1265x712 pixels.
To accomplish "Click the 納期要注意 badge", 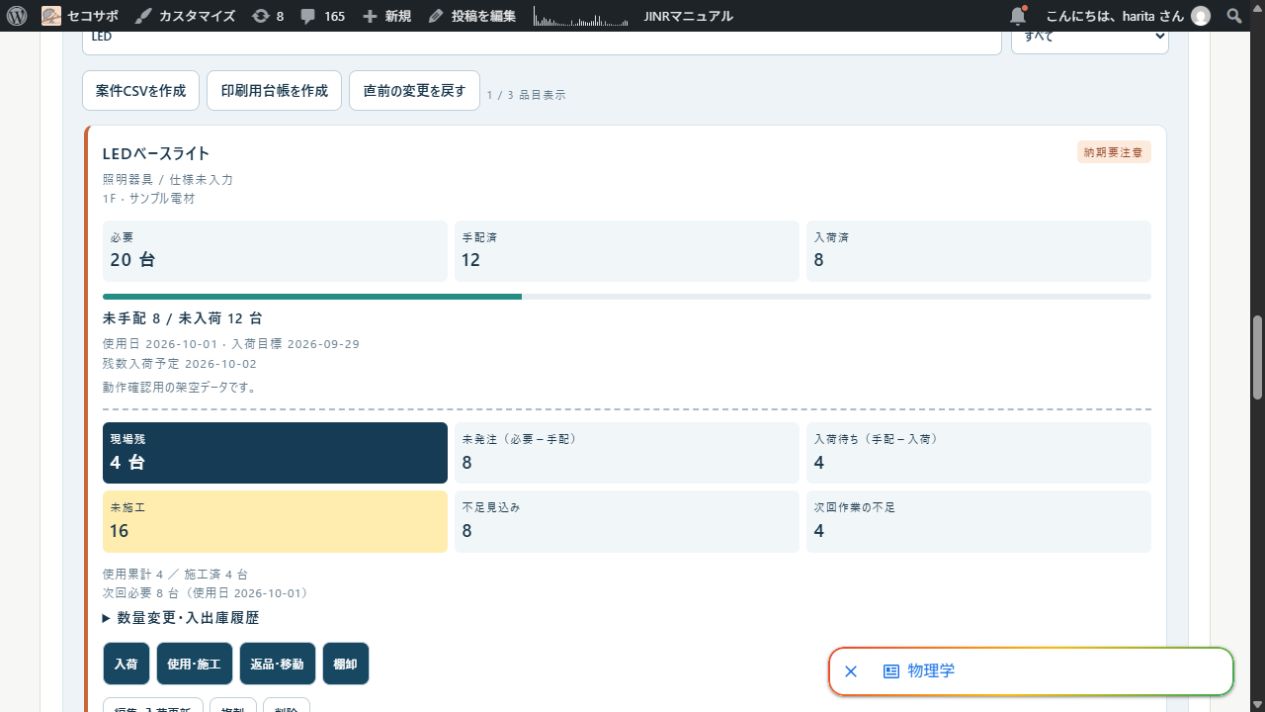I will (1114, 153).
